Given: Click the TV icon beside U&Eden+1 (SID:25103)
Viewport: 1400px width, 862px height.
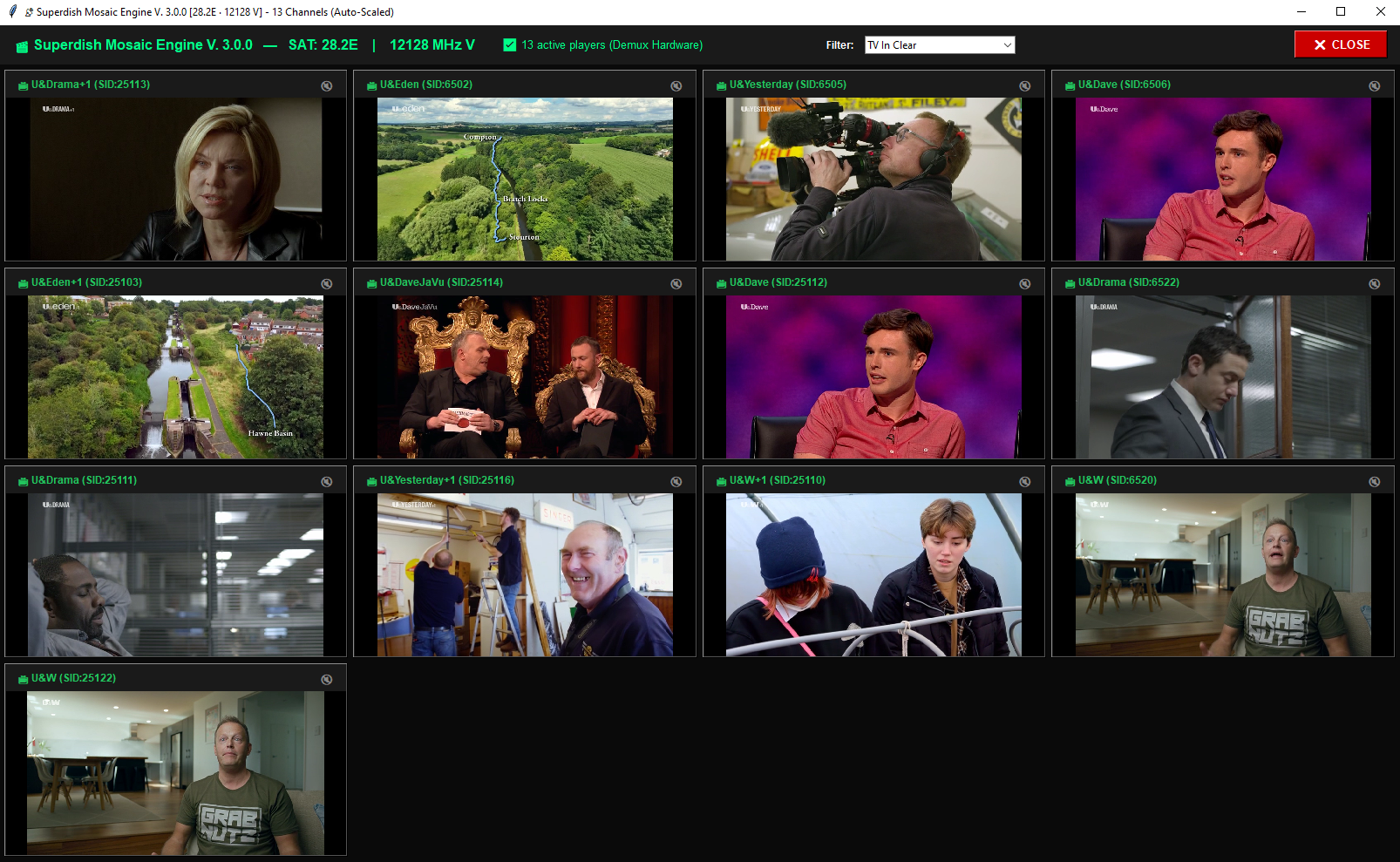Looking at the screenshot, I should (24, 283).
